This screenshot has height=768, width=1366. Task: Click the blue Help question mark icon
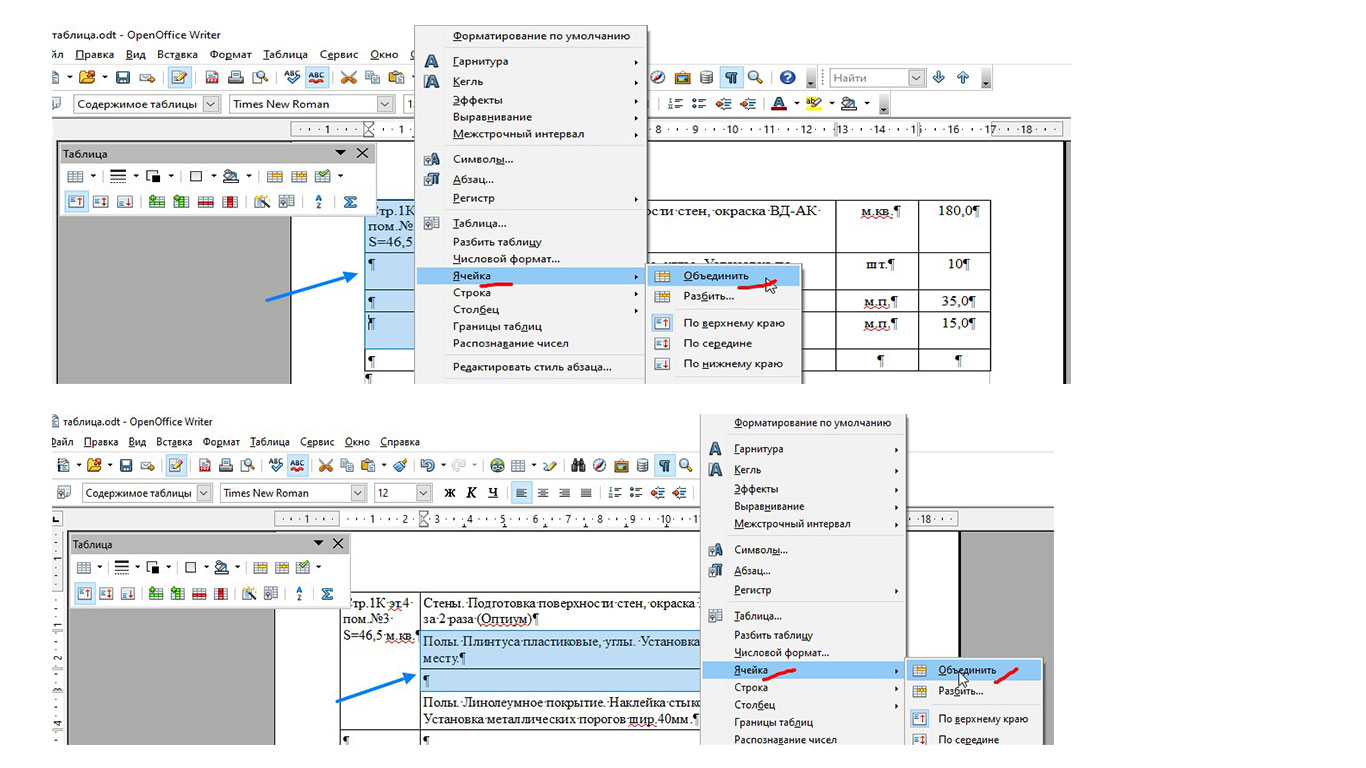pos(787,77)
